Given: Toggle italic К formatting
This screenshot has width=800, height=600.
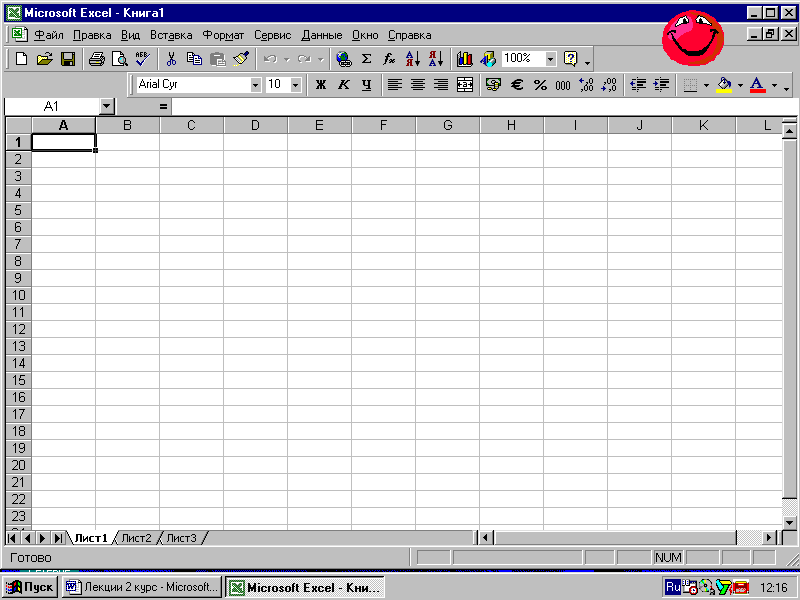Looking at the screenshot, I should coord(344,85).
